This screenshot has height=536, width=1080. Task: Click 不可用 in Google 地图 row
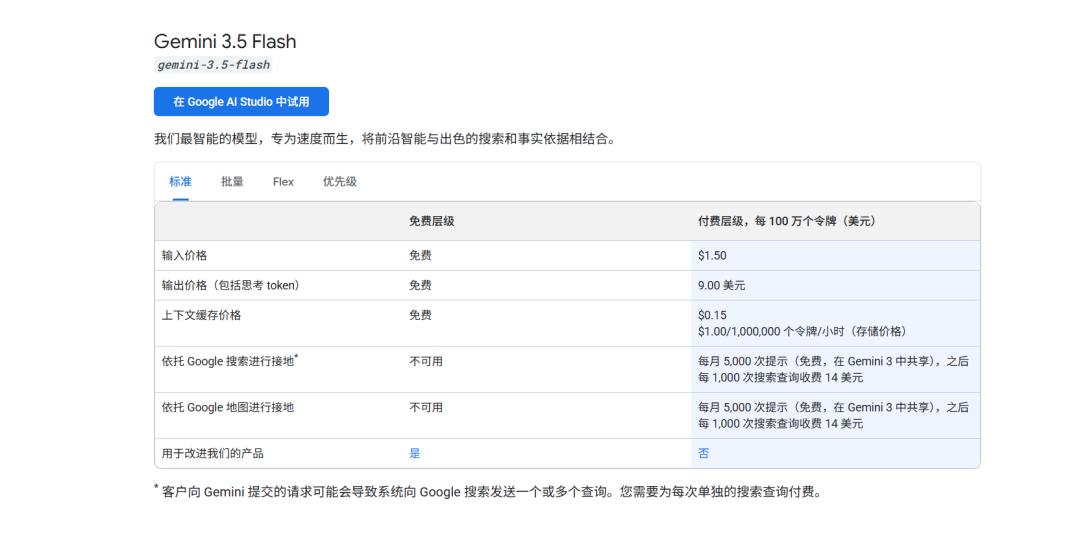click(426, 407)
